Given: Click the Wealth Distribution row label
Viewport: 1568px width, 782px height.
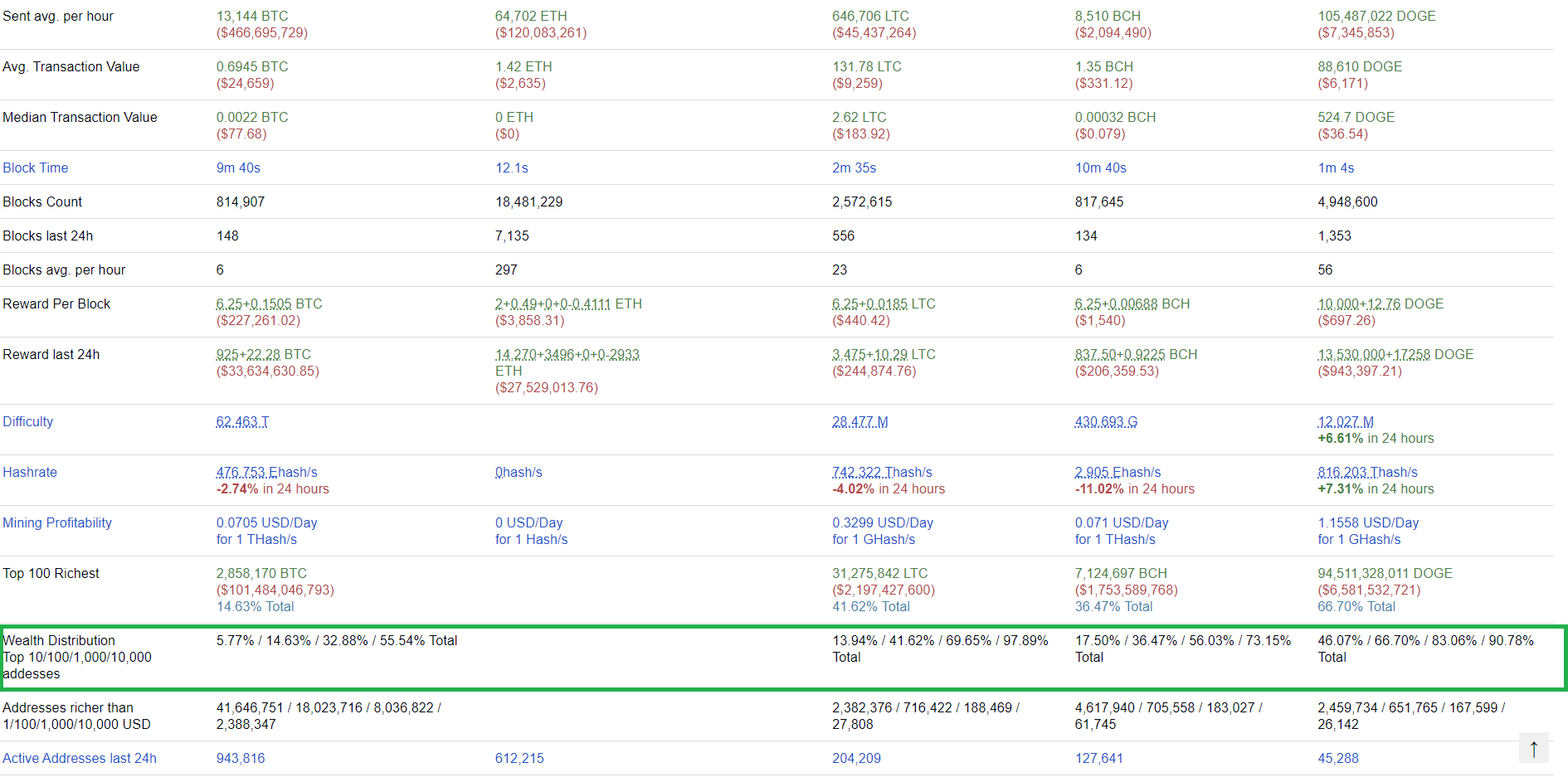Looking at the screenshot, I should pos(59,641).
